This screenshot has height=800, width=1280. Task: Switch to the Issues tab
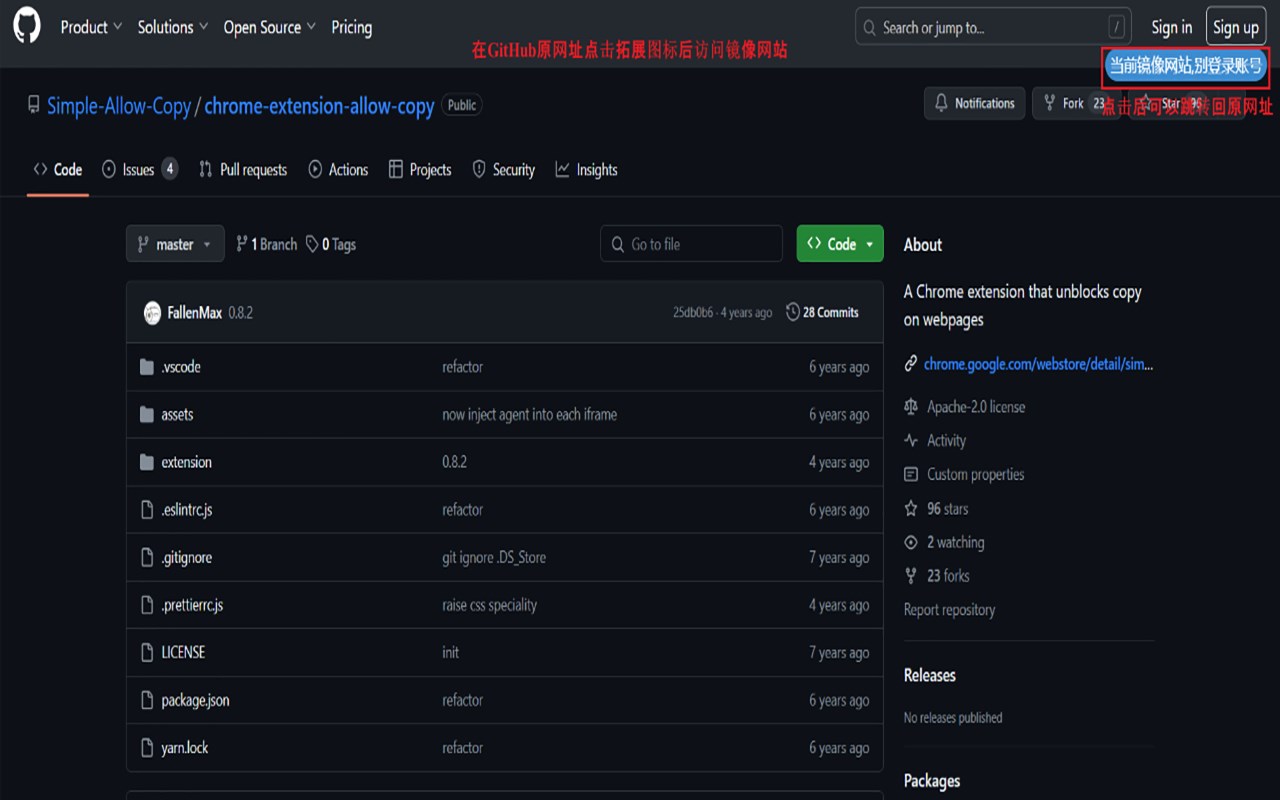139,169
